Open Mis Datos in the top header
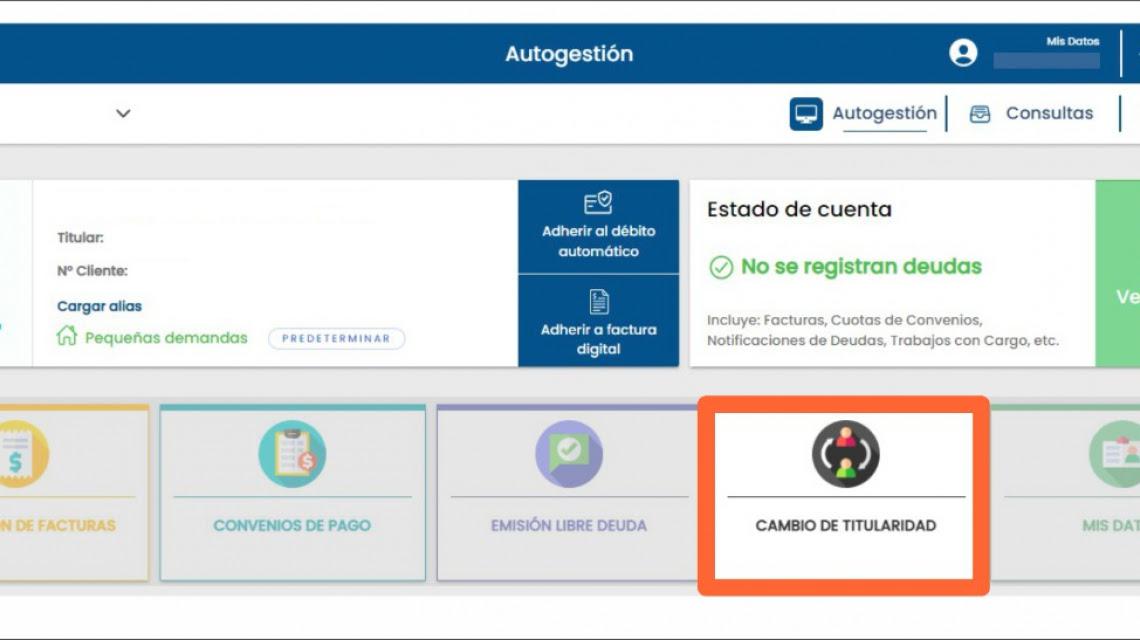 click(1072, 42)
